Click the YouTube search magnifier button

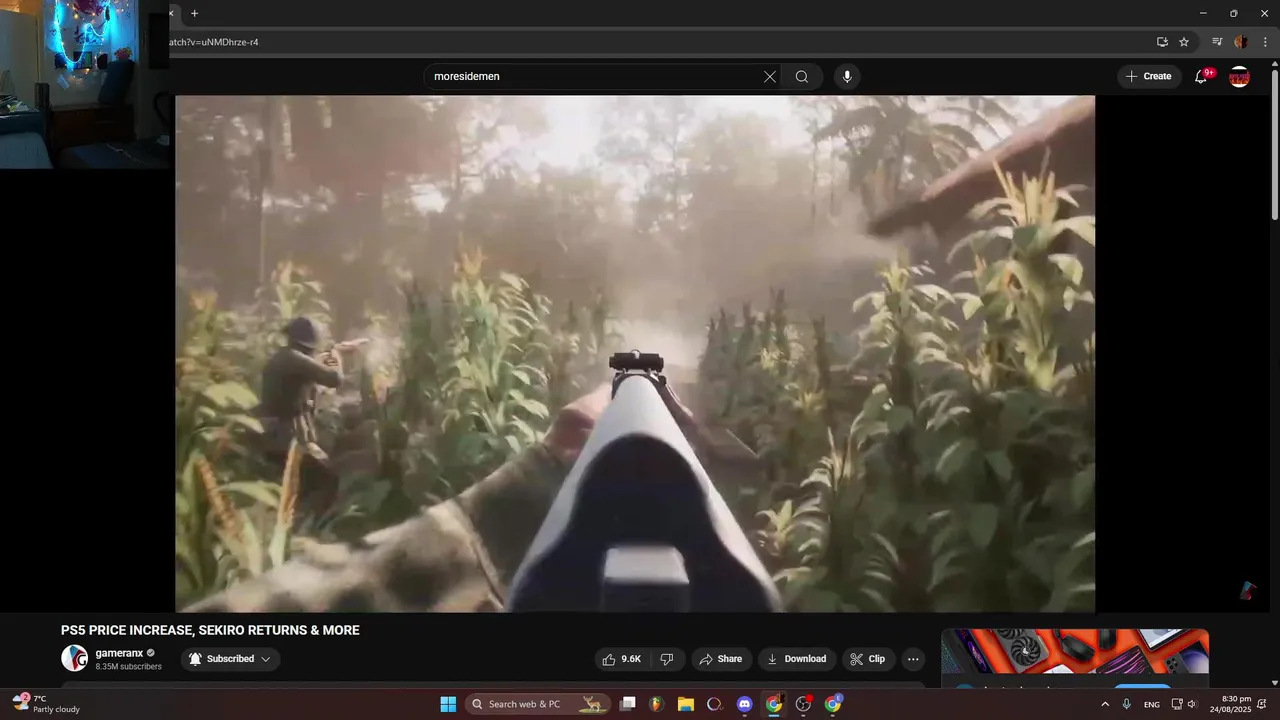pos(802,77)
